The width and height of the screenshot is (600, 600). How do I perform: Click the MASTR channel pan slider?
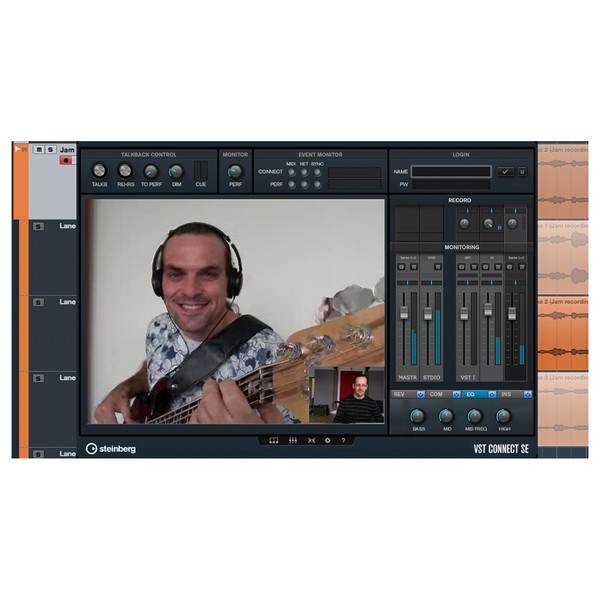point(408,282)
